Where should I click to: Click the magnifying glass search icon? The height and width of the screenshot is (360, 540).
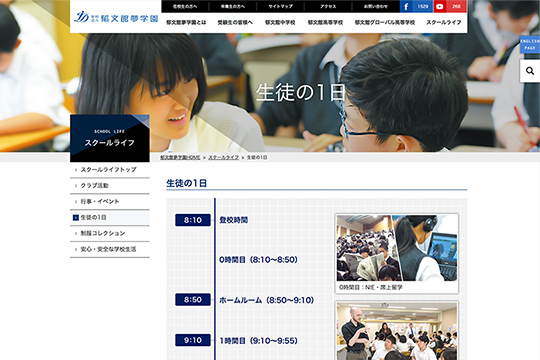[530, 71]
